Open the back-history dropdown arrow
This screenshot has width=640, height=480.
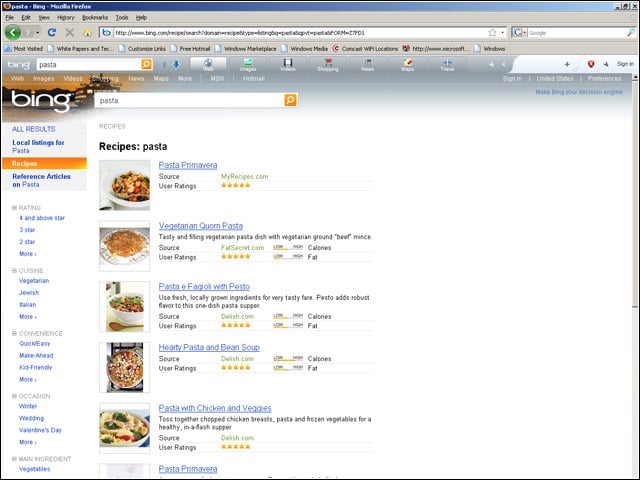tap(38, 32)
